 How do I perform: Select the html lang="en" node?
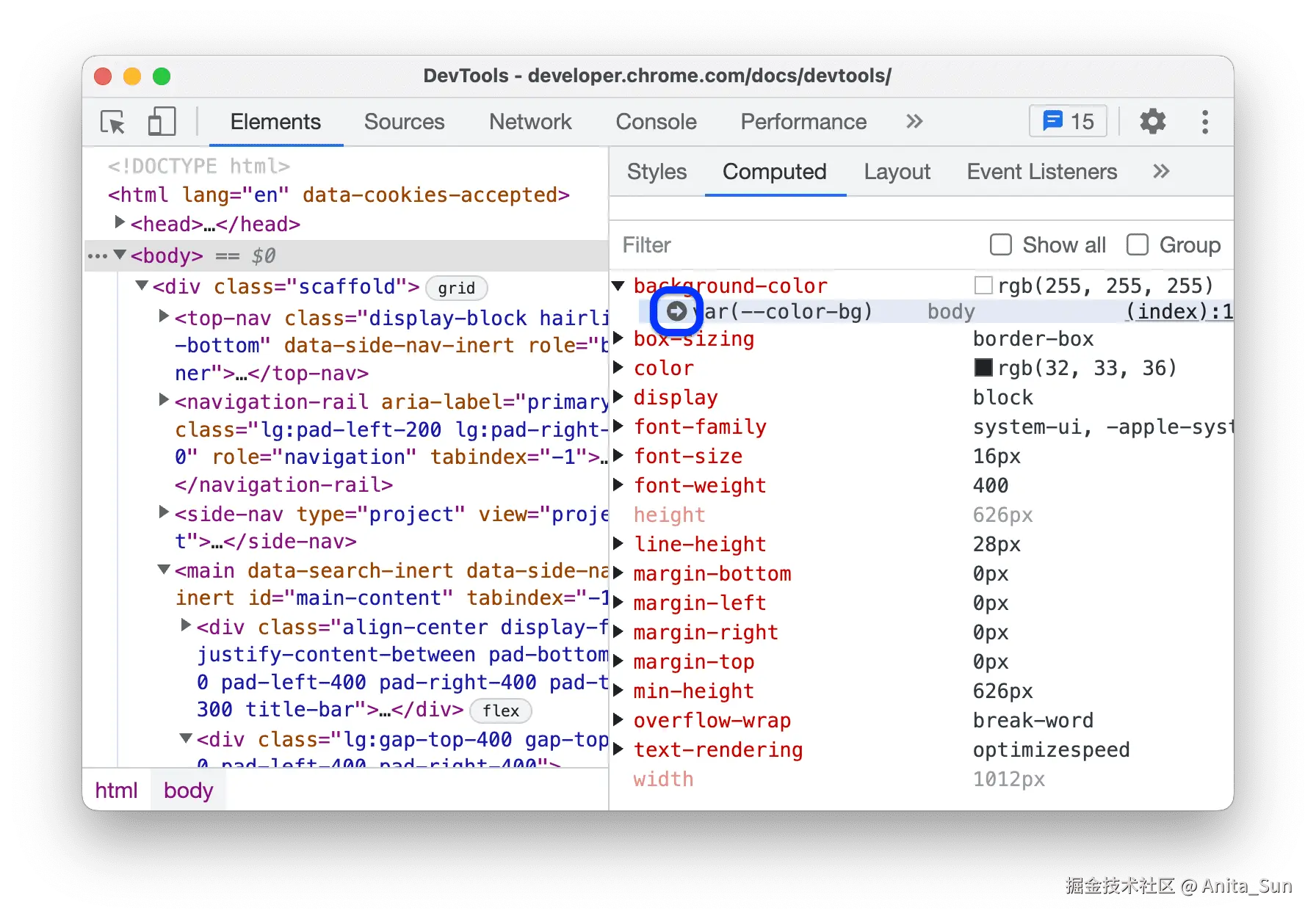pos(339,195)
